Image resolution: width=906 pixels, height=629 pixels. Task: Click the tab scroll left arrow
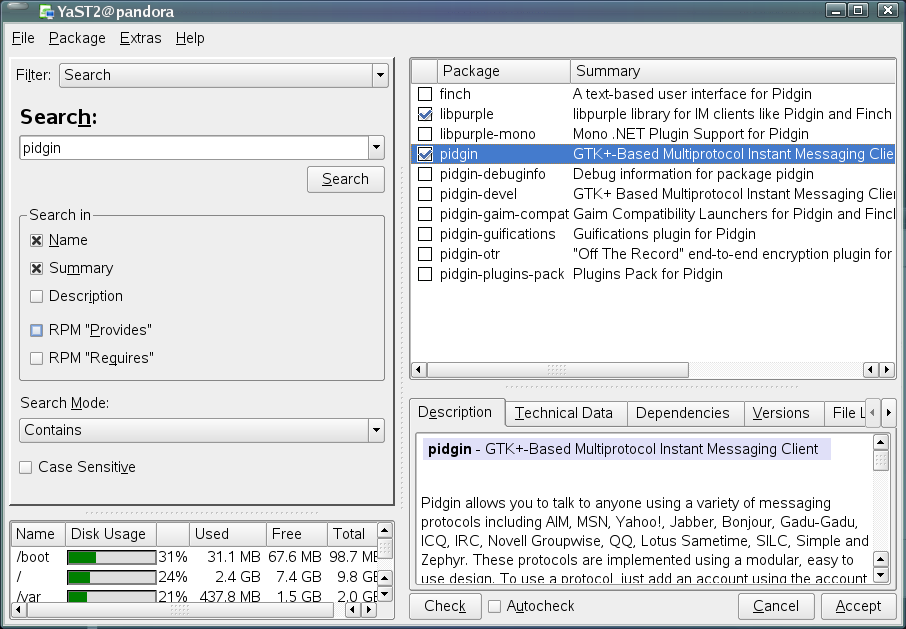[x=872, y=412]
